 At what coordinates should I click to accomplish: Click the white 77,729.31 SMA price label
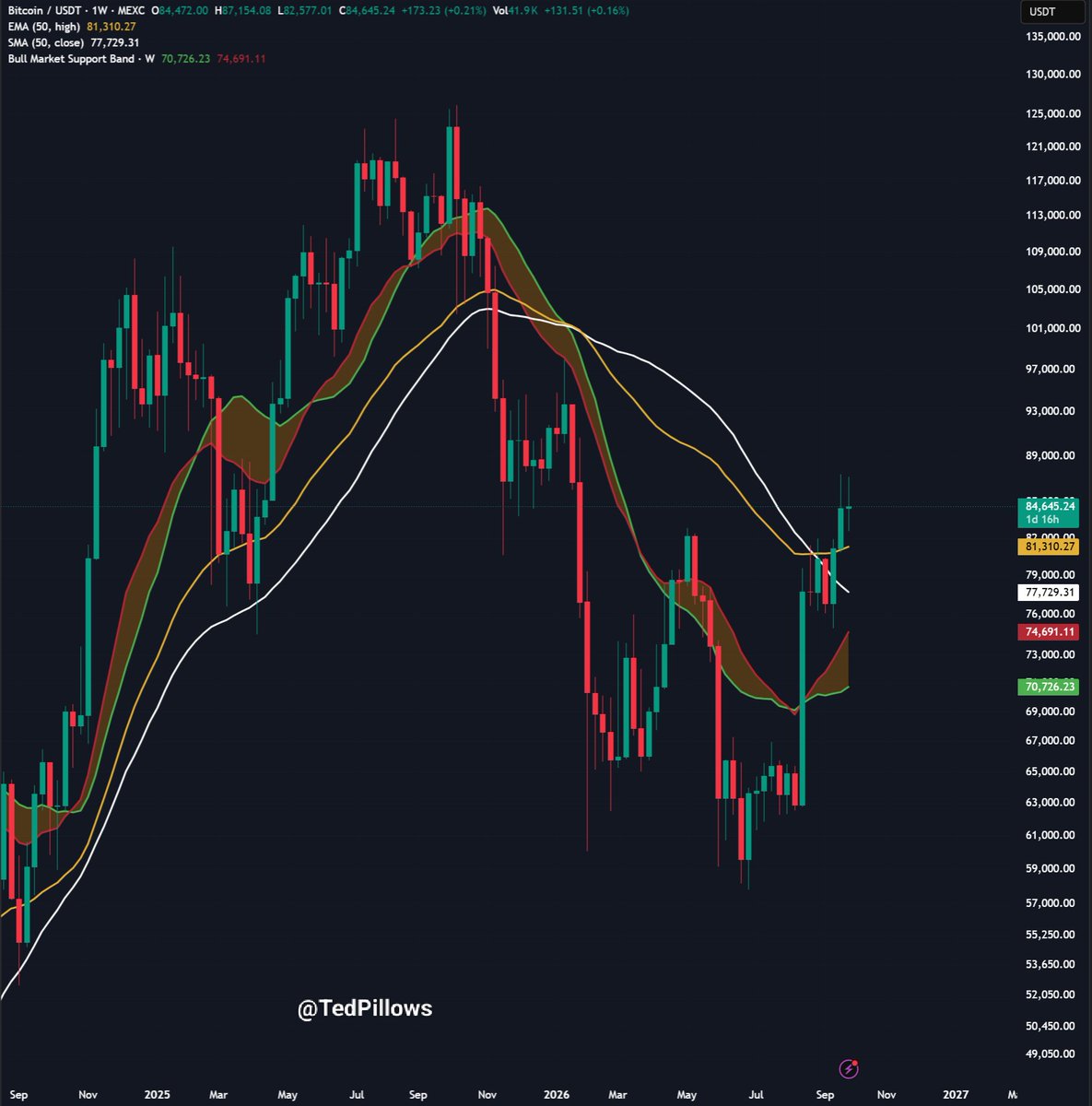pyautogui.click(x=1050, y=593)
